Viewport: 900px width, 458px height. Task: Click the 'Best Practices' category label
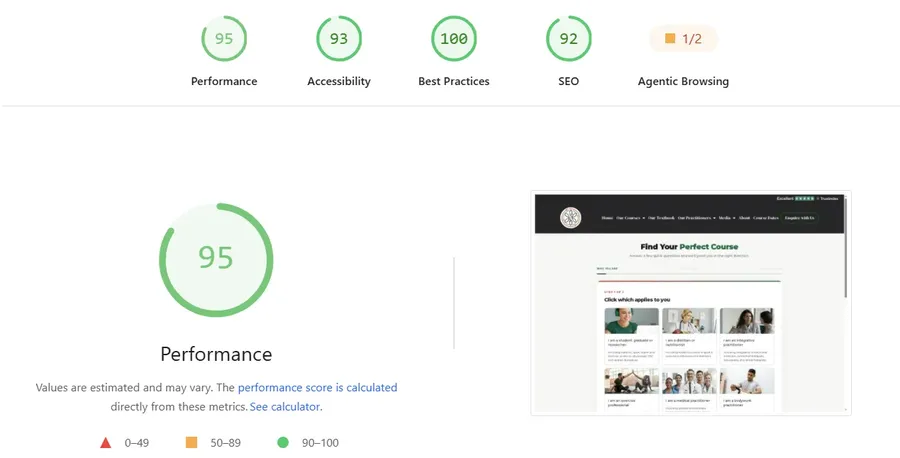tap(453, 81)
